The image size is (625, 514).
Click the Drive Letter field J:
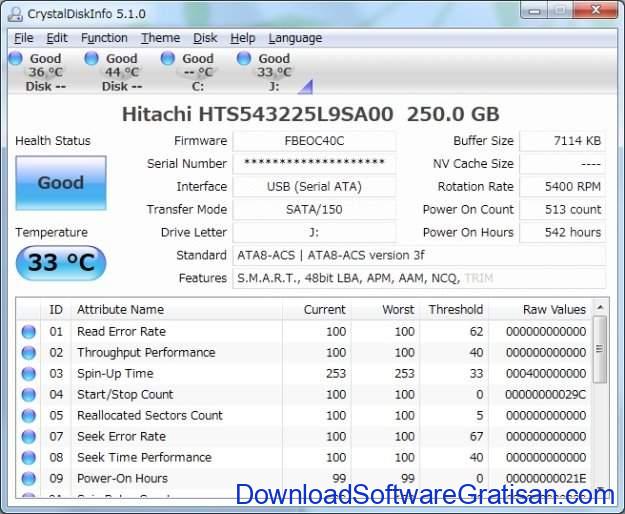click(314, 232)
